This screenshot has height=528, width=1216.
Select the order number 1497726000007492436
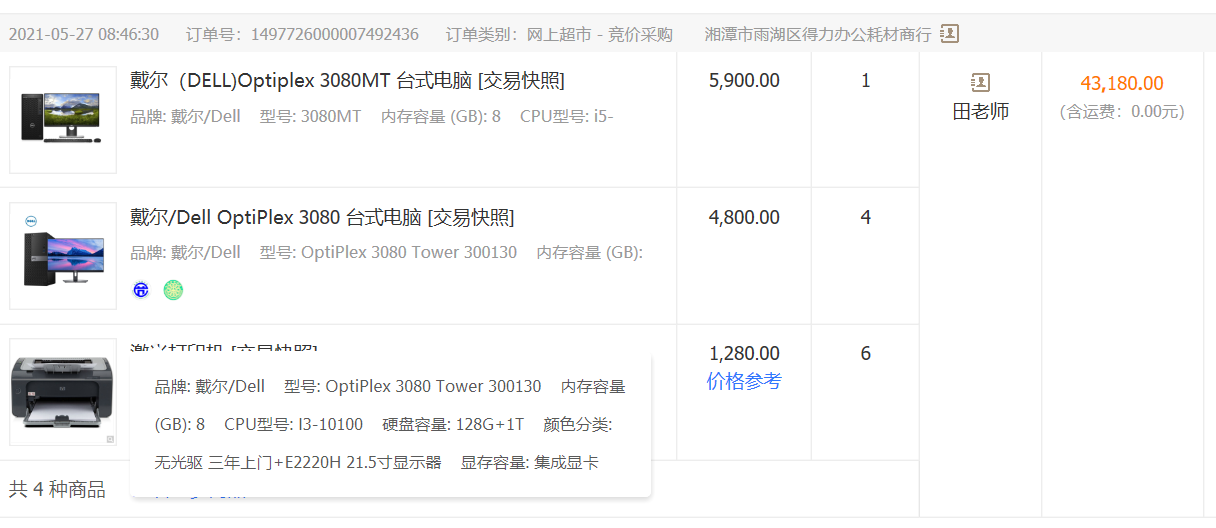tap(335, 34)
